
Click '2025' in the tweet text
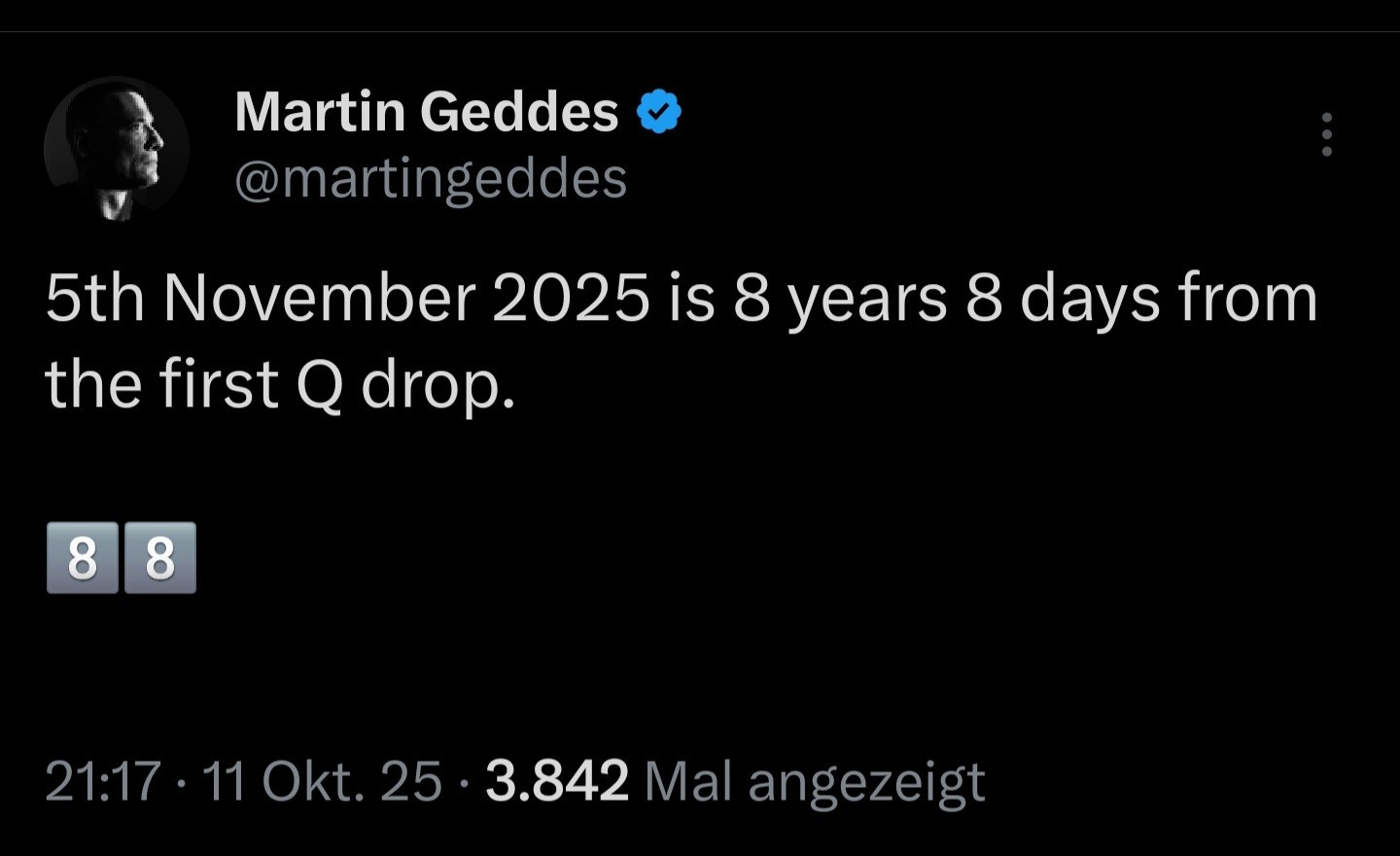coord(571,298)
